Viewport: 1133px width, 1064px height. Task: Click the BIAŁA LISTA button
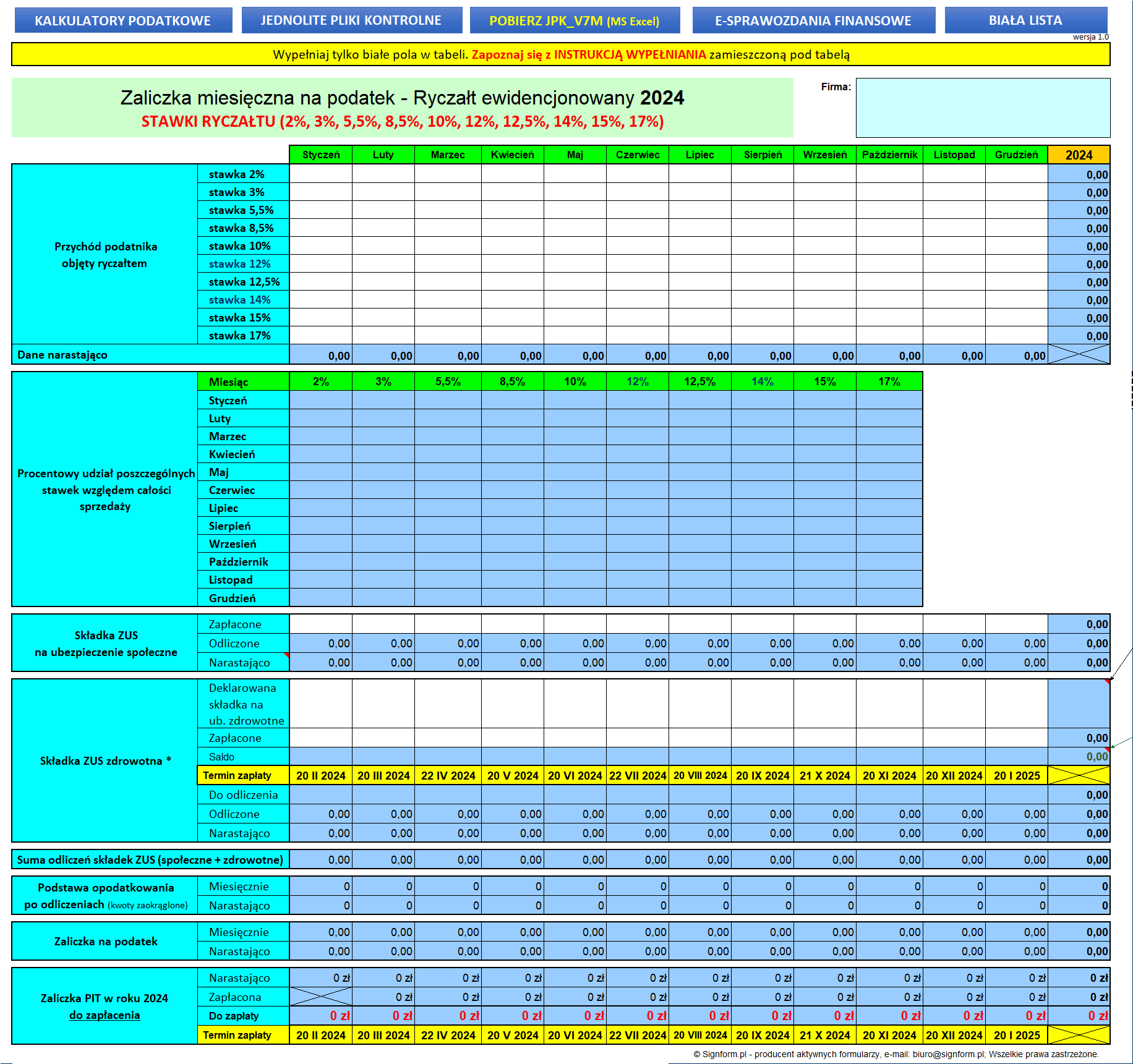pos(1025,20)
